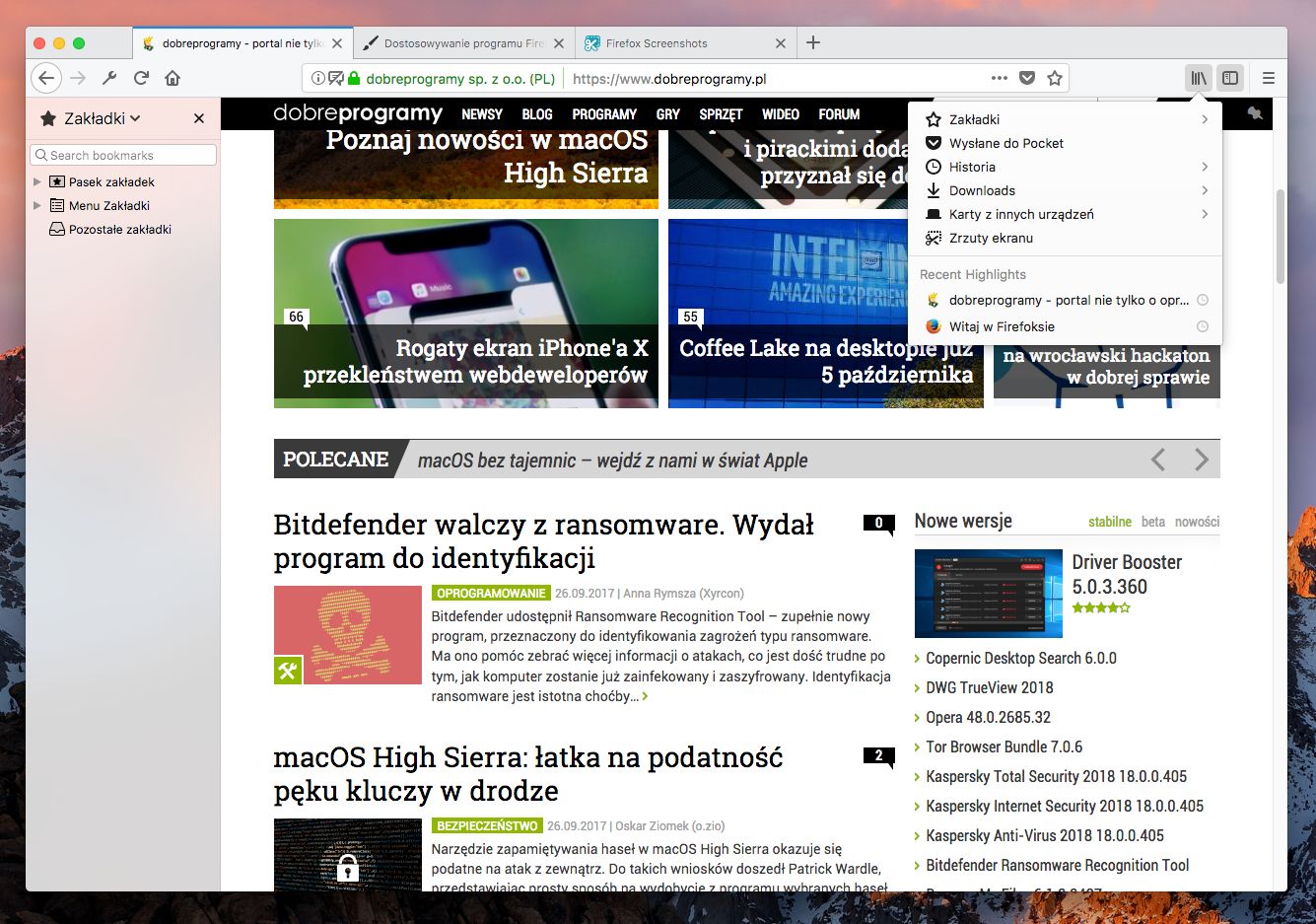Bookmark this page with the star icon
Viewport: 1316px width, 924px height.
coord(1055,78)
